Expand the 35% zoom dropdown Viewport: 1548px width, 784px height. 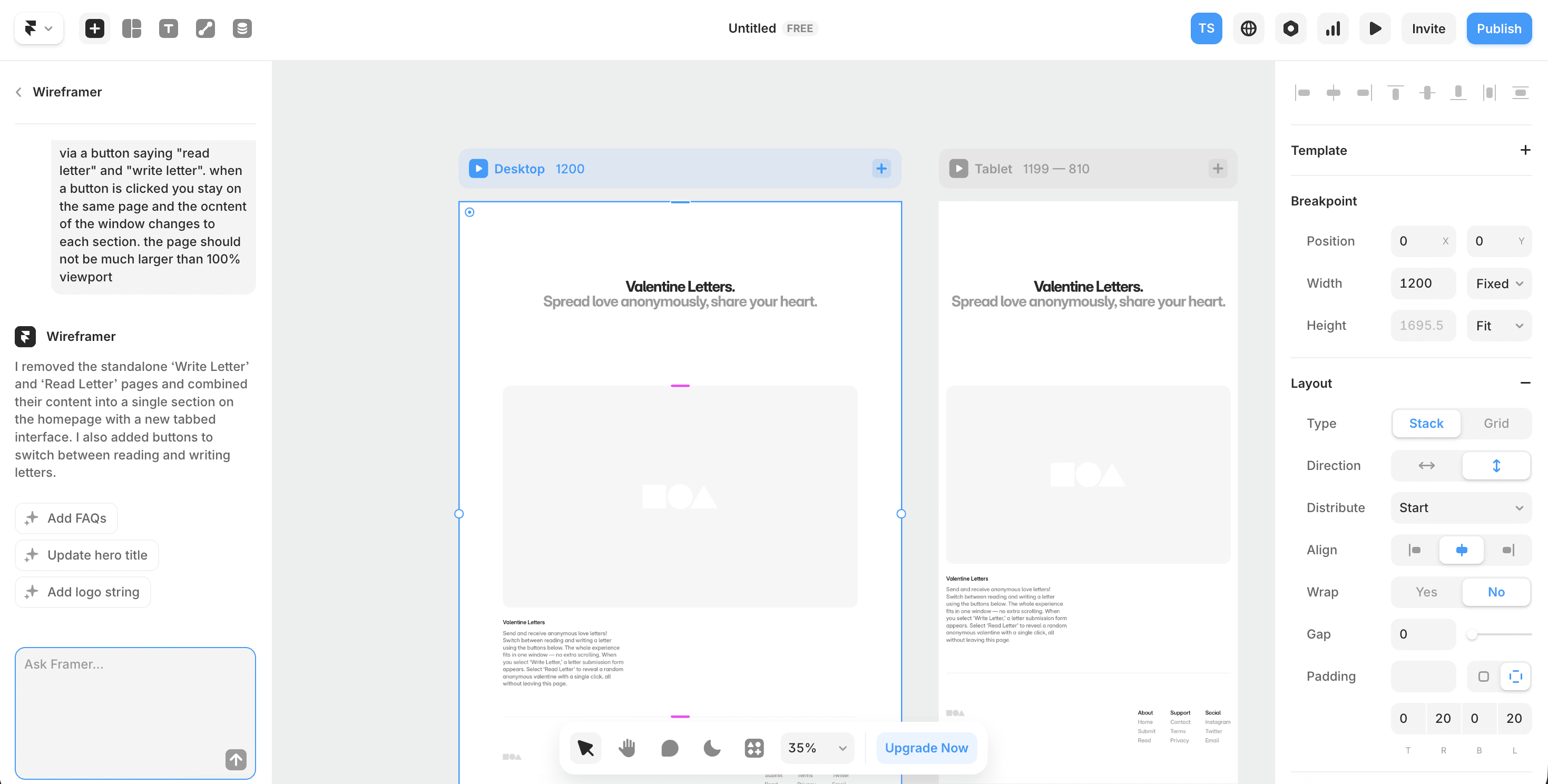817,748
